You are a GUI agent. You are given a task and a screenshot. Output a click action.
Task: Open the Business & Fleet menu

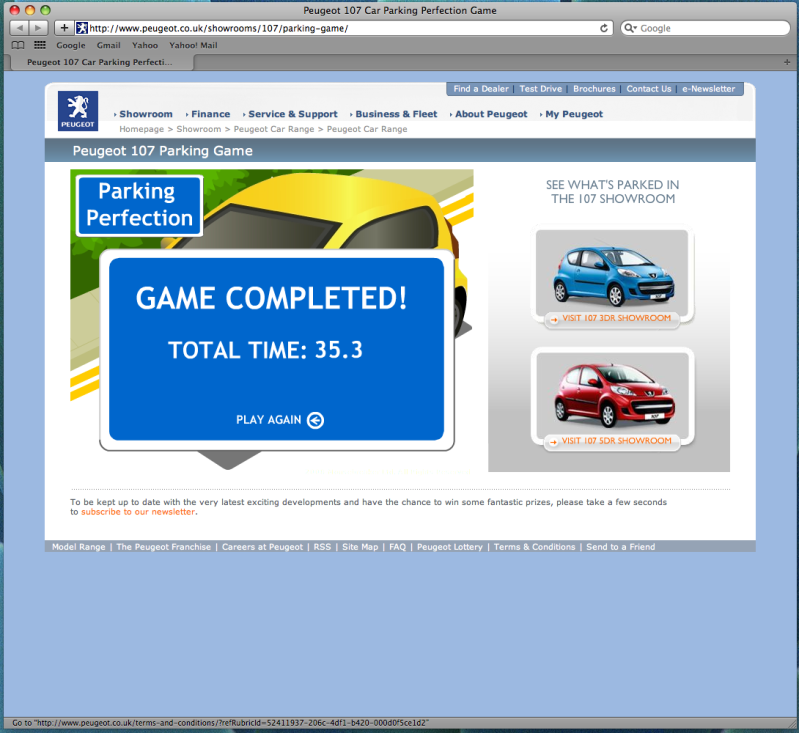[396, 114]
